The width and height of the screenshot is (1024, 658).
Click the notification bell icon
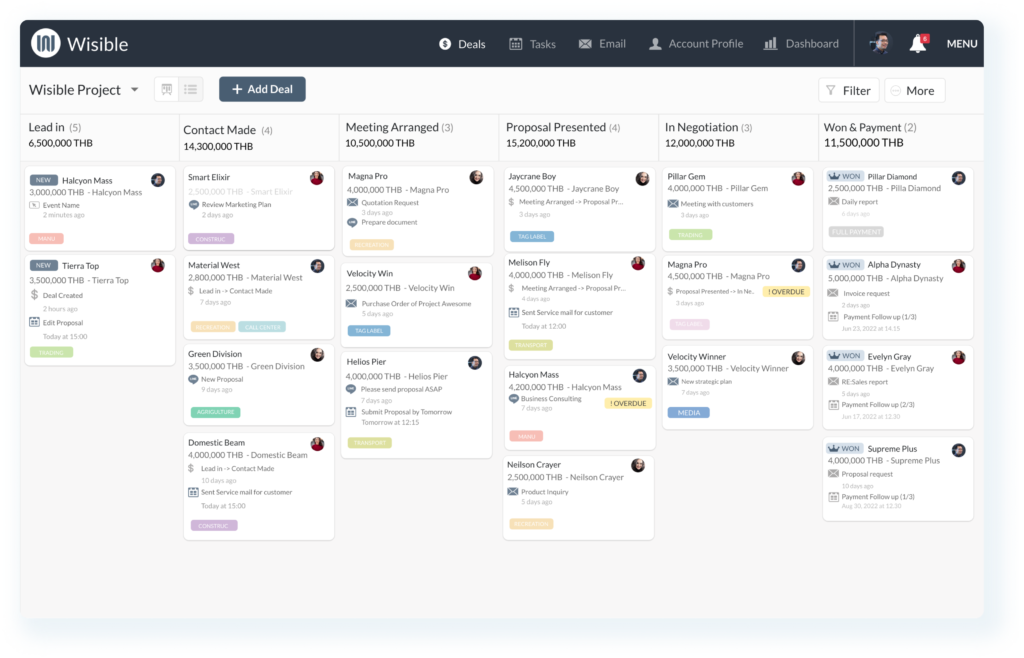(918, 44)
